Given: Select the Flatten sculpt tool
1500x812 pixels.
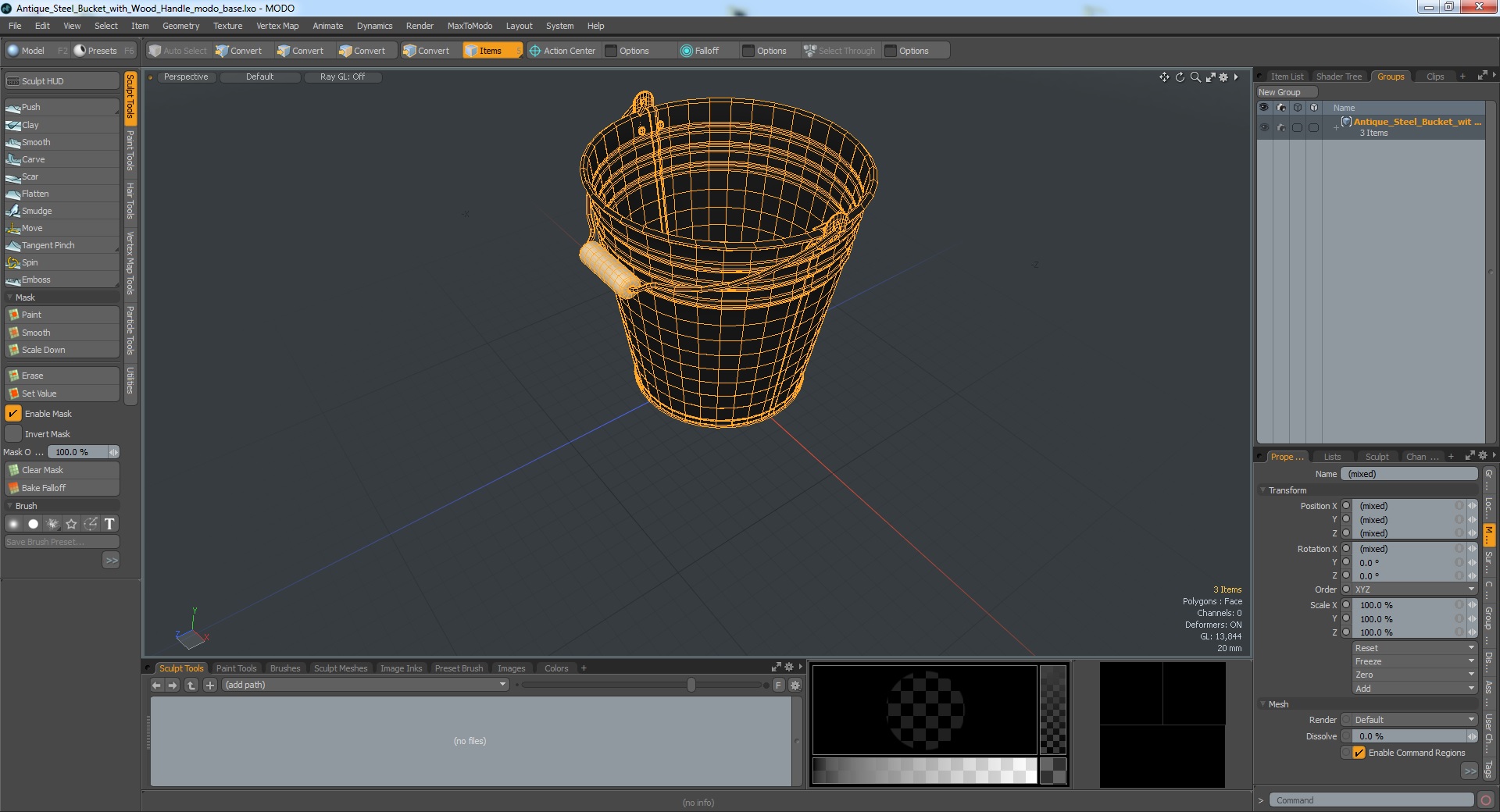Looking at the screenshot, I should click(62, 194).
